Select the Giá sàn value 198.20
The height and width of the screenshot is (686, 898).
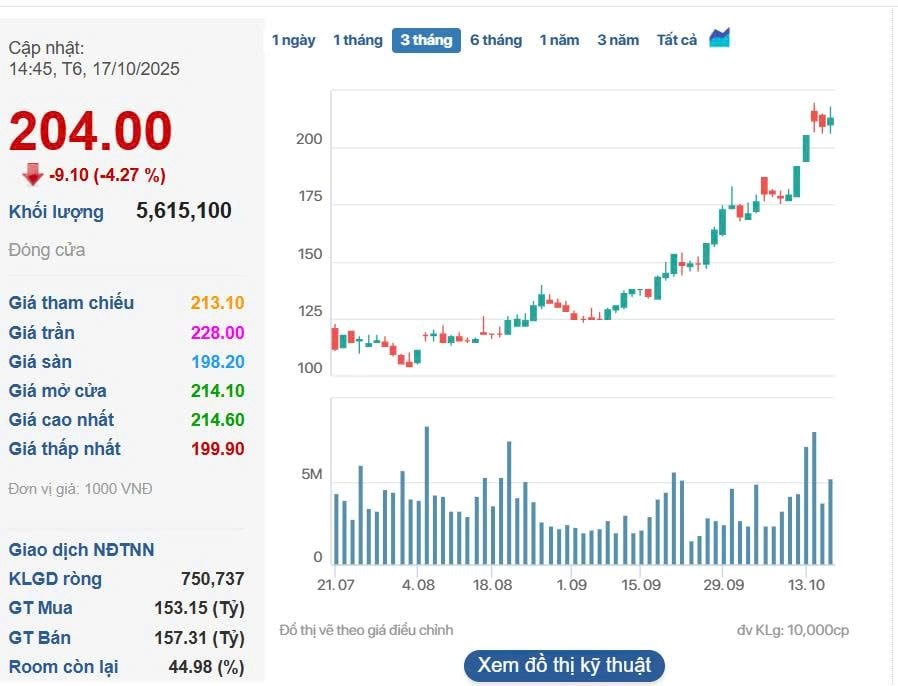click(x=217, y=362)
